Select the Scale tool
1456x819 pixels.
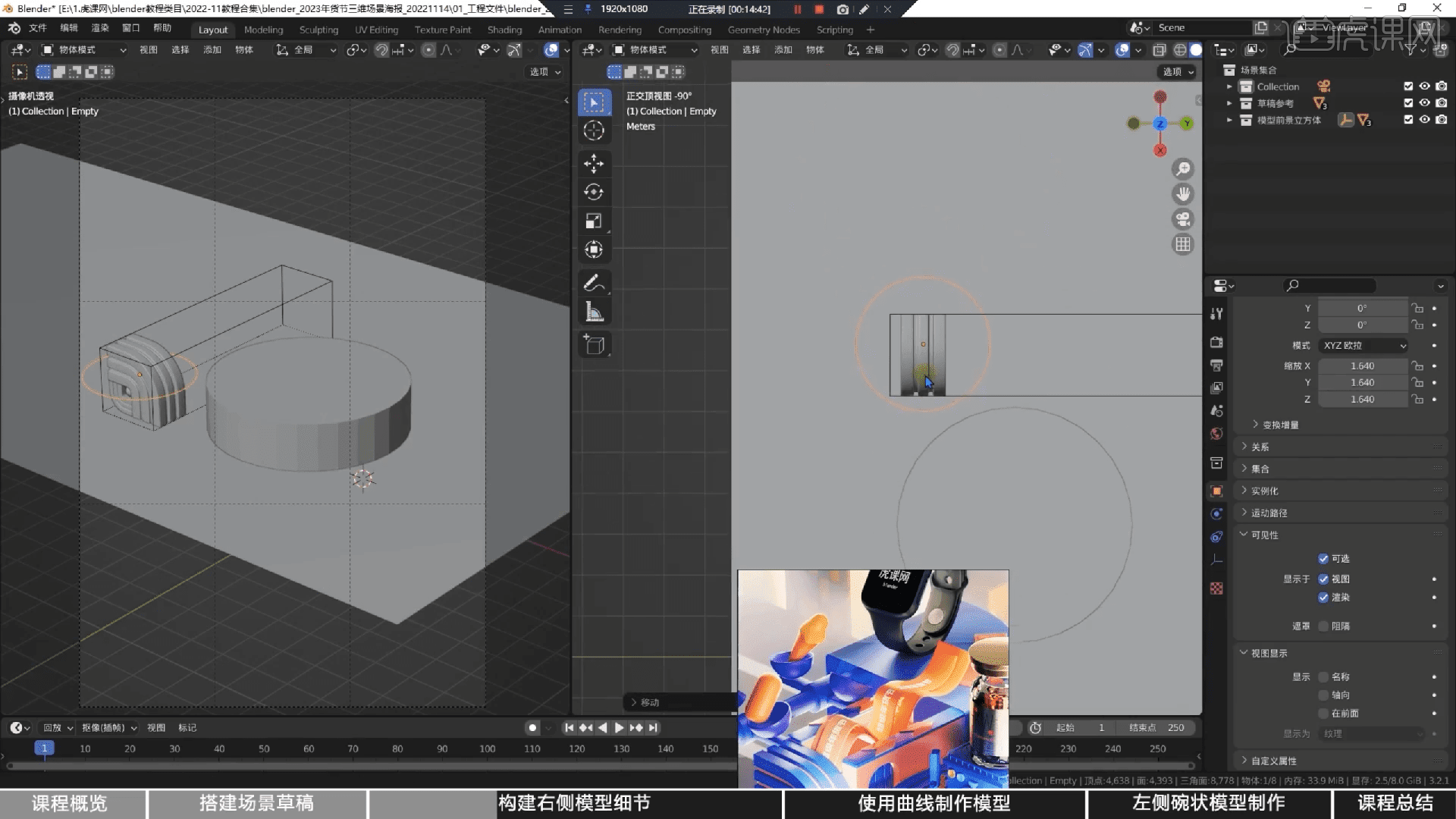click(595, 221)
